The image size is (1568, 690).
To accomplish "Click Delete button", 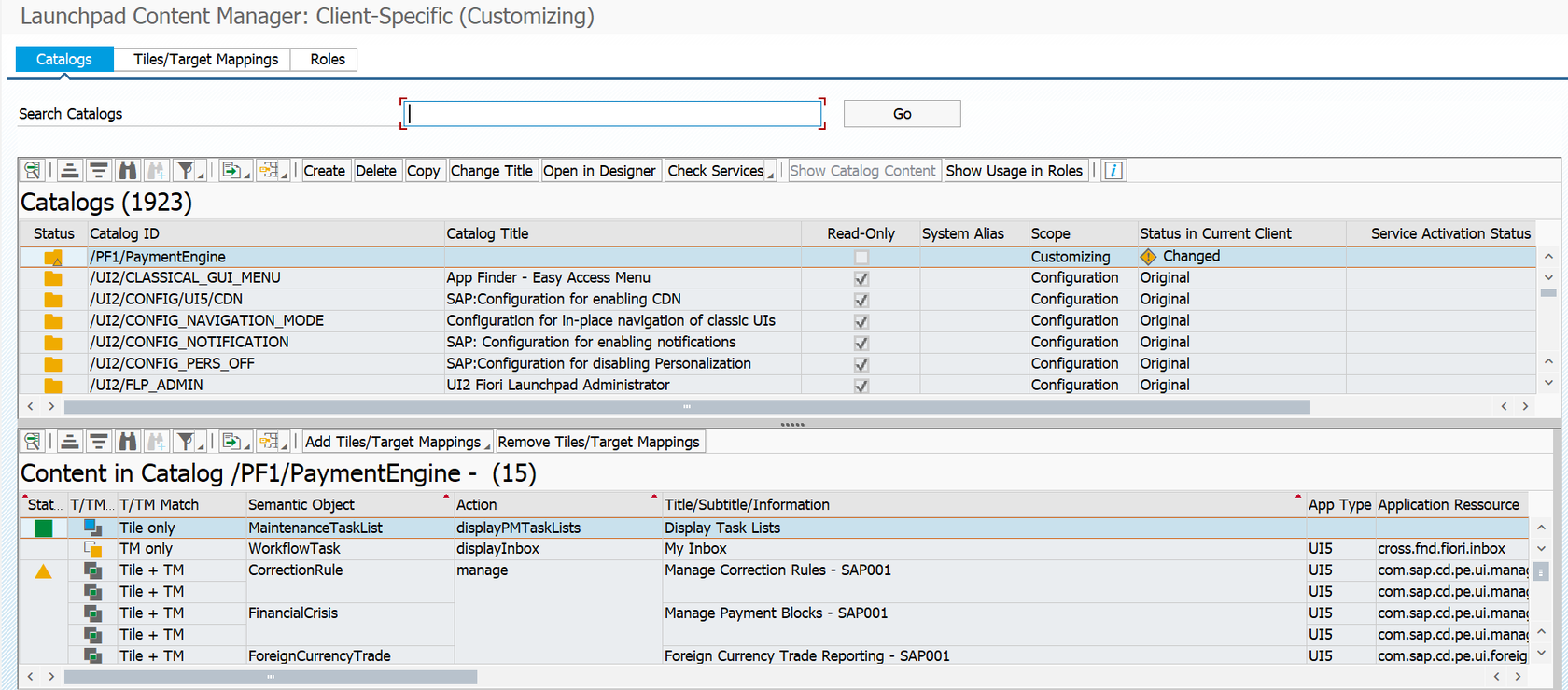I will 376,171.
